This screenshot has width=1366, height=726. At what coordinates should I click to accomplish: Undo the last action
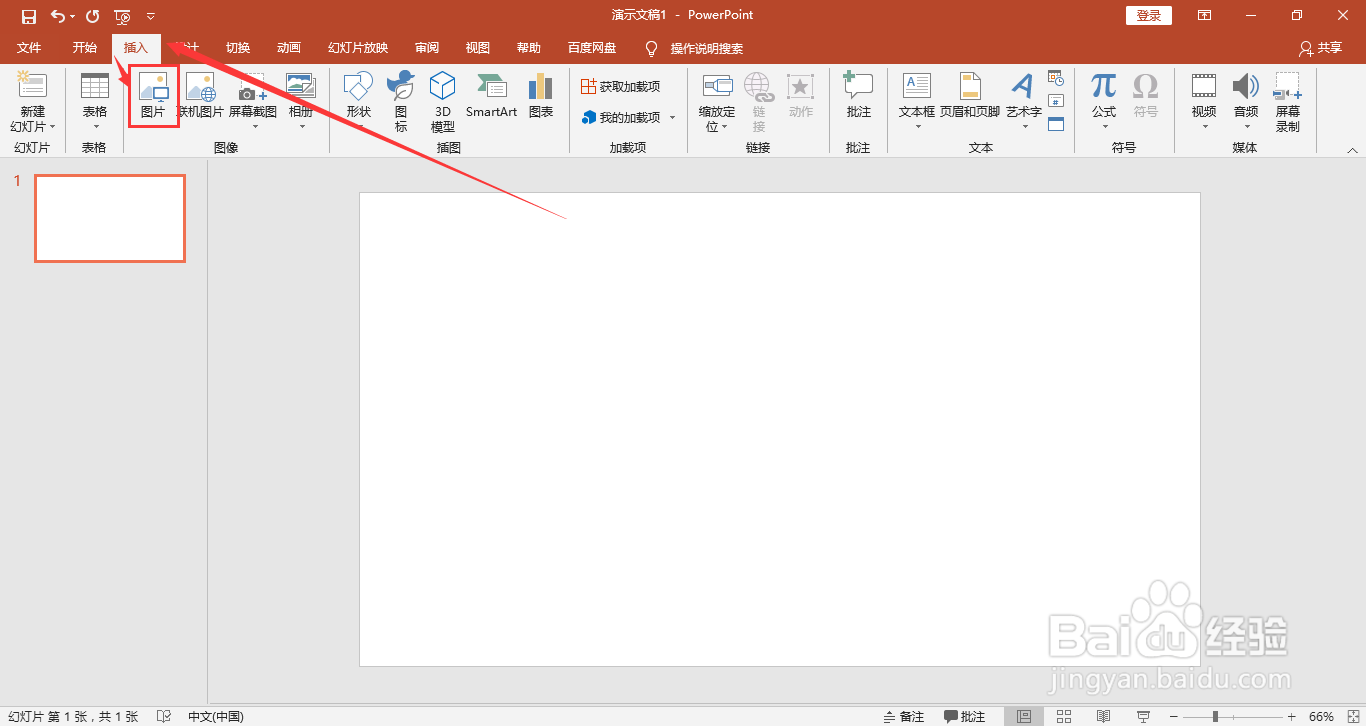click(x=58, y=16)
